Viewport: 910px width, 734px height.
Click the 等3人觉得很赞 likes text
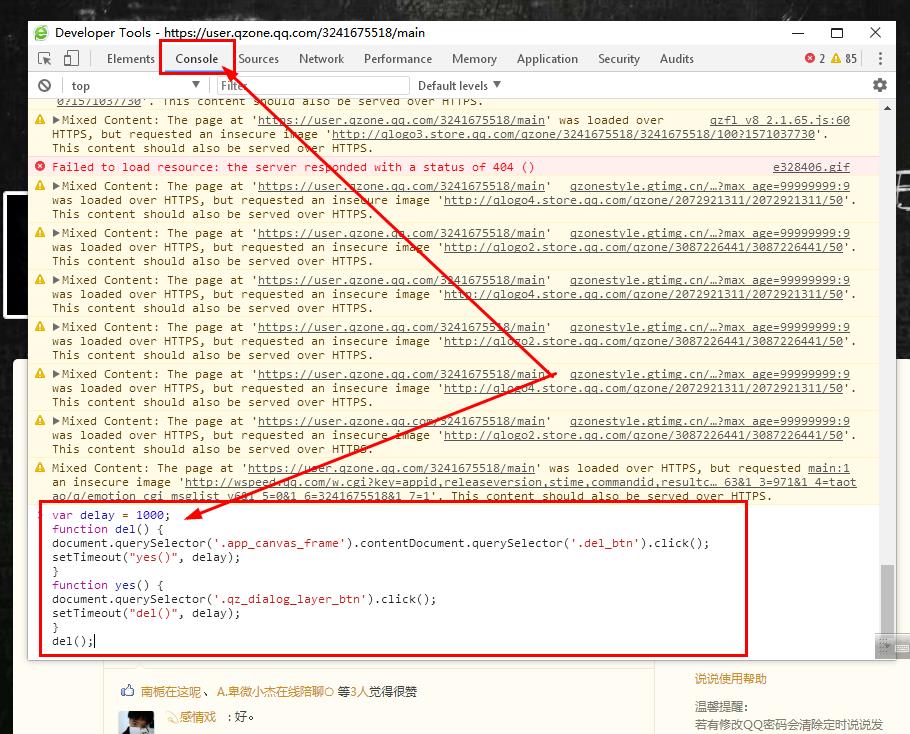tap(377, 692)
